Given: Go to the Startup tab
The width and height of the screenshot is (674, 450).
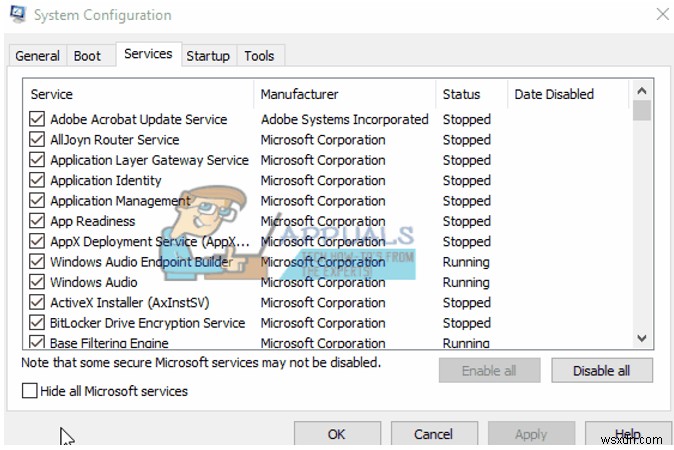Looking at the screenshot, I should pyautogui.click(x=208, y=56).
